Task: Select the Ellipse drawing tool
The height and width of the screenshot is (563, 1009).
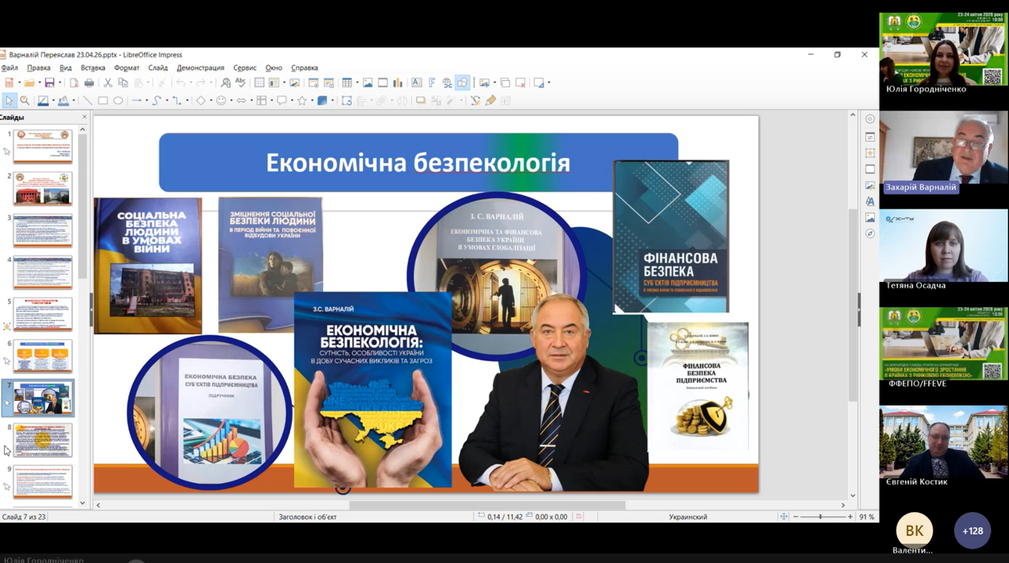Action: (x=118, y=101)
